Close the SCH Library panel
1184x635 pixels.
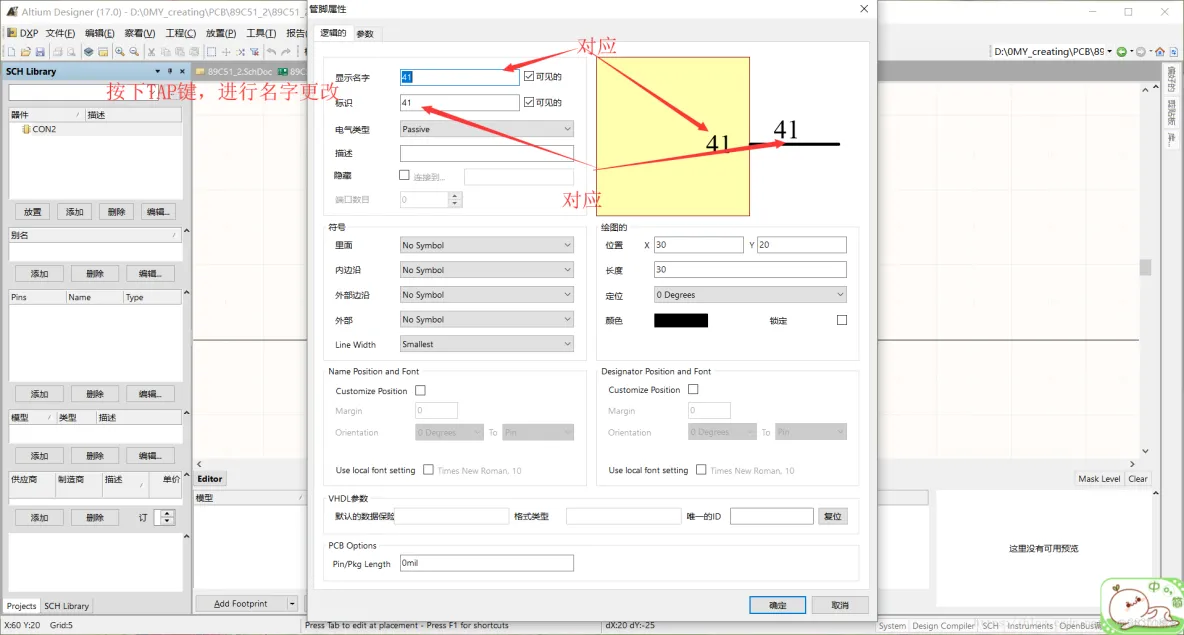tap(182, 71)
